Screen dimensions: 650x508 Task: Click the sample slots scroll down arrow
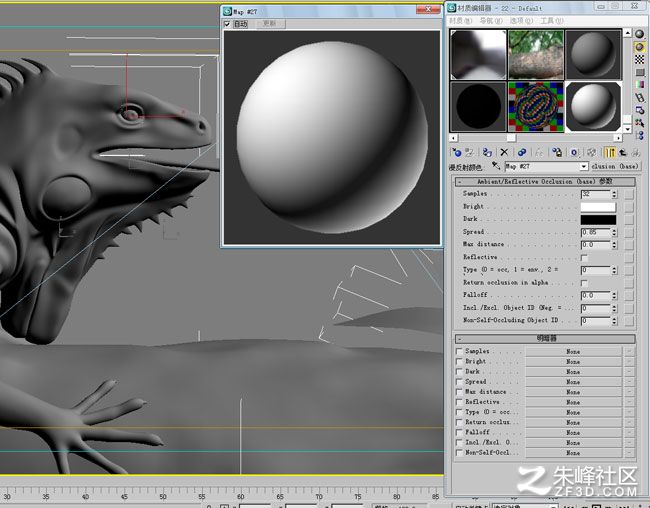(x=627, y=129)
